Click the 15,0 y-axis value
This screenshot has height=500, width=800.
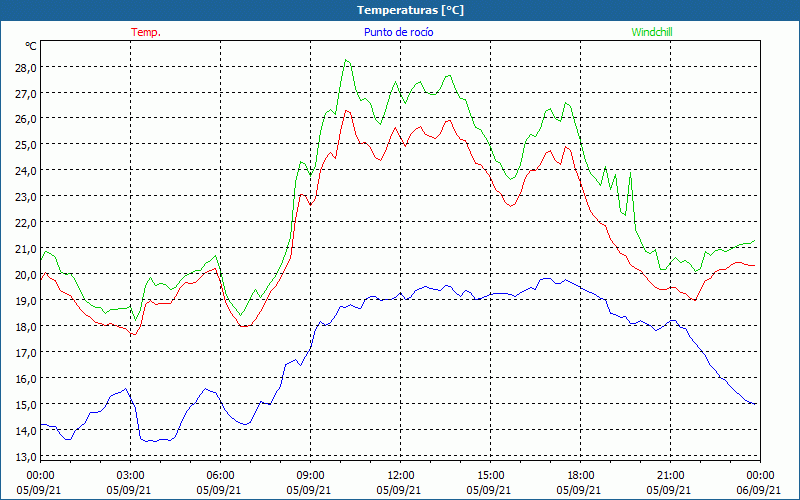click(x=26, y=405)
